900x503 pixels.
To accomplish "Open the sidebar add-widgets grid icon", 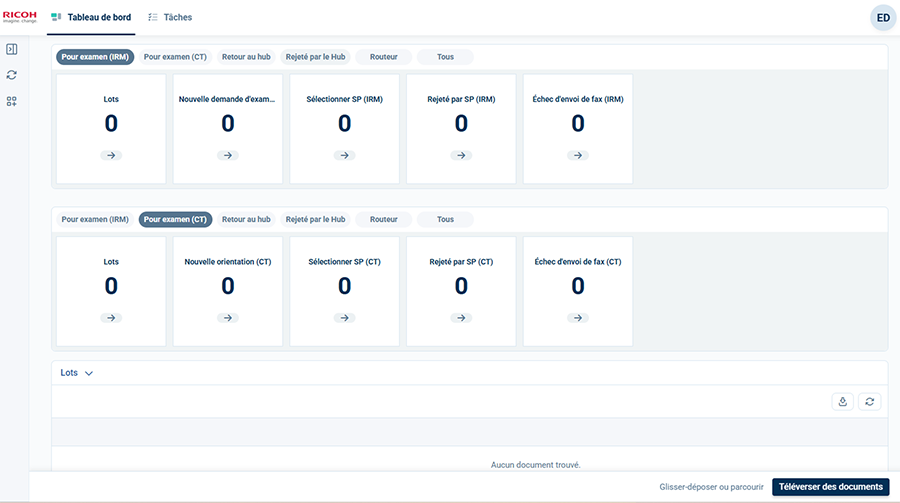I will coord(12,101).
